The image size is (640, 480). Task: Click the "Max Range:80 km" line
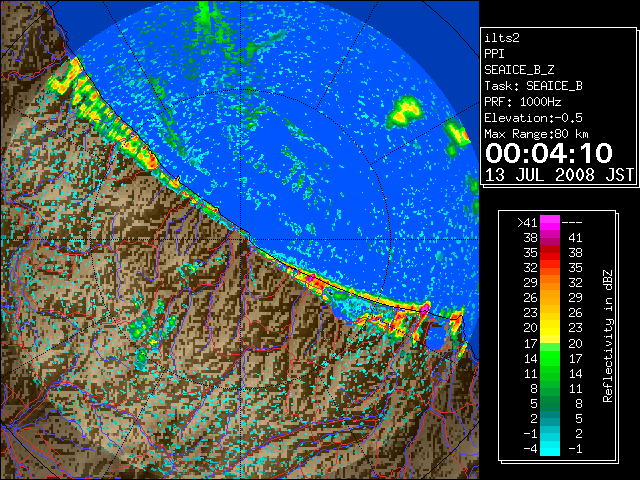coord(536,134)
